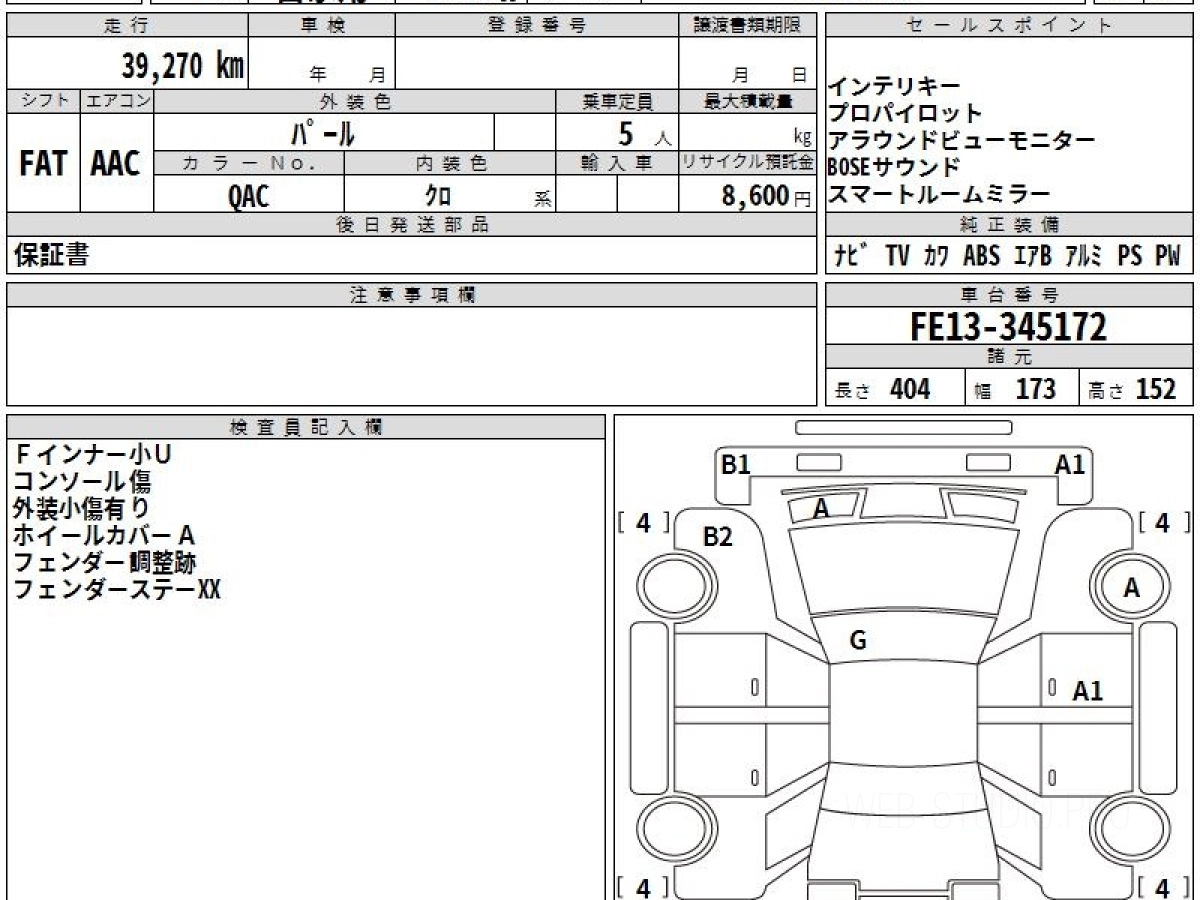Select the 譲渡書類期限 header
1200x900 pixels.
coord(747,26)
